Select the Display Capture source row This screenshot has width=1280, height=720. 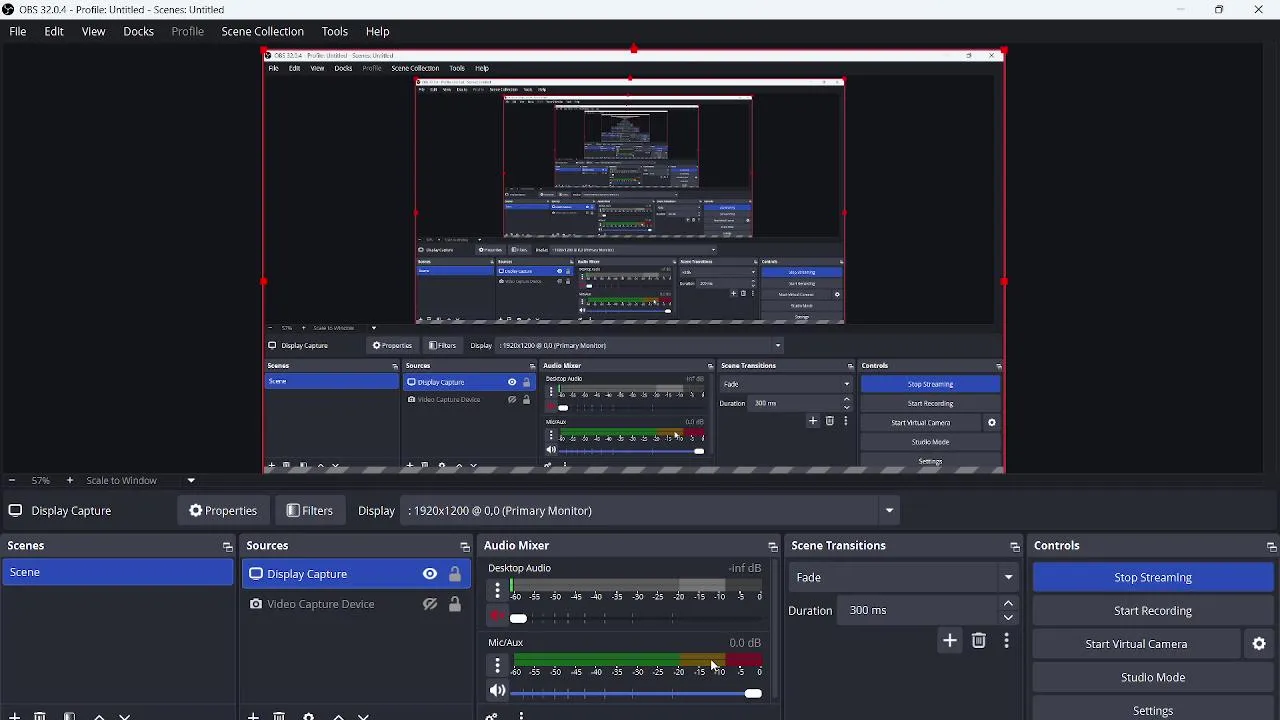pyautogui.click(x=356, y=574)
